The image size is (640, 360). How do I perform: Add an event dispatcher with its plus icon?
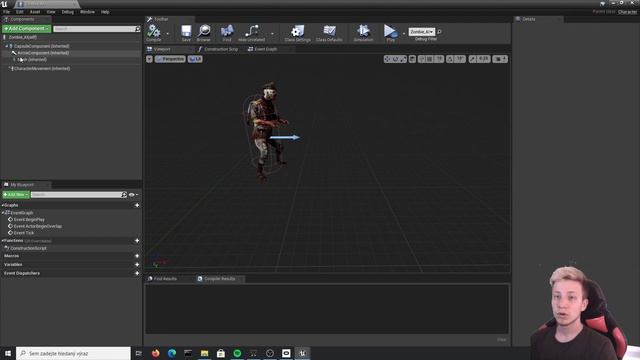point(137,273)
